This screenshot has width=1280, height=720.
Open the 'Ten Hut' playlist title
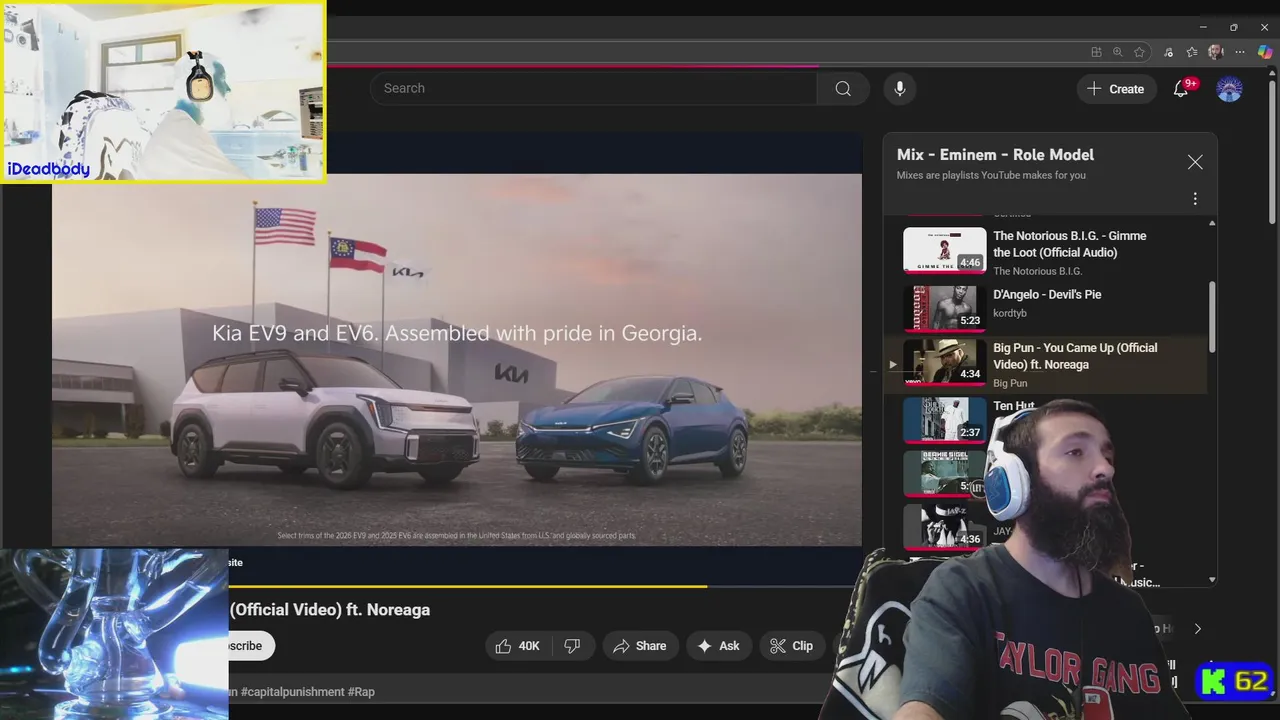click(x=1014, y=406)
